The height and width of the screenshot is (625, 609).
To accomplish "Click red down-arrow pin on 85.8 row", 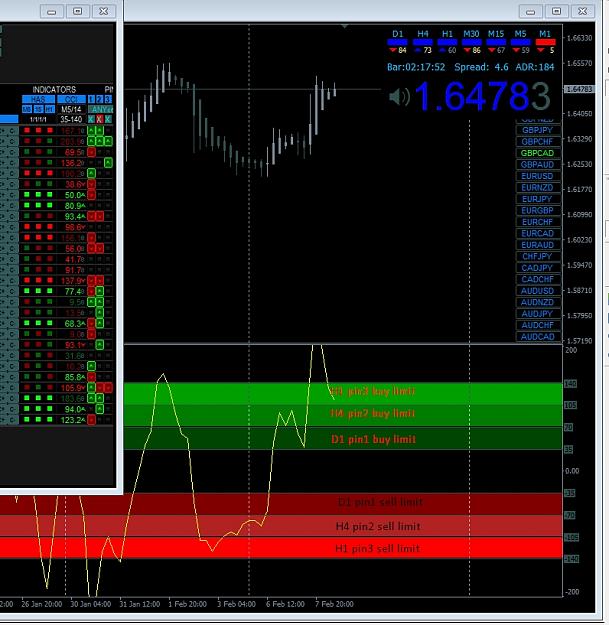I will (91, 377).
